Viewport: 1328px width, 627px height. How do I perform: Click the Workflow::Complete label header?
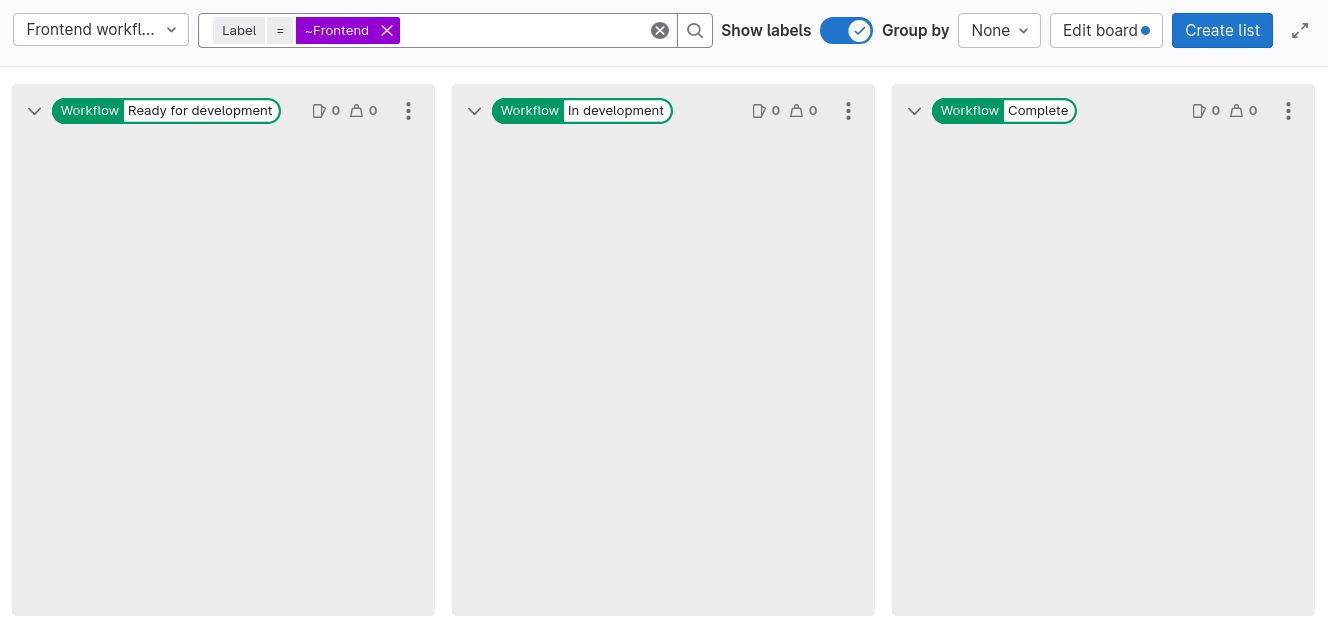pos(1004,110)
